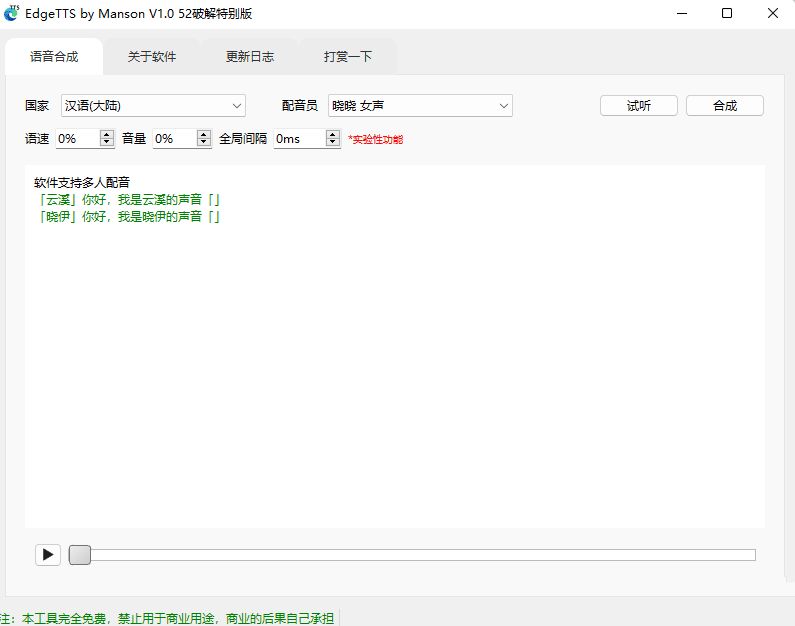Click the 音量 value field
The image size is (795, 626).
[174, 138]
